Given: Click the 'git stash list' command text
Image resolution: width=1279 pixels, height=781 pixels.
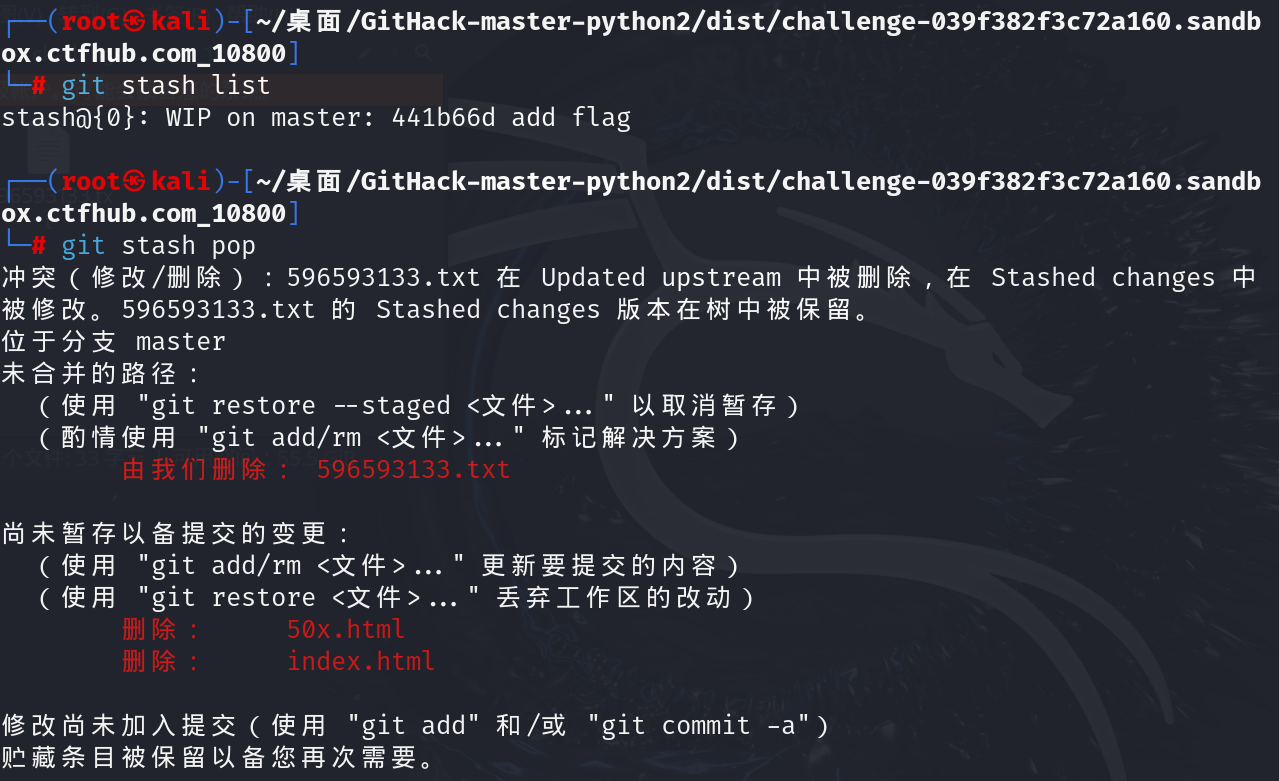Looking at the screenshot, I should [x=165, y=86].
